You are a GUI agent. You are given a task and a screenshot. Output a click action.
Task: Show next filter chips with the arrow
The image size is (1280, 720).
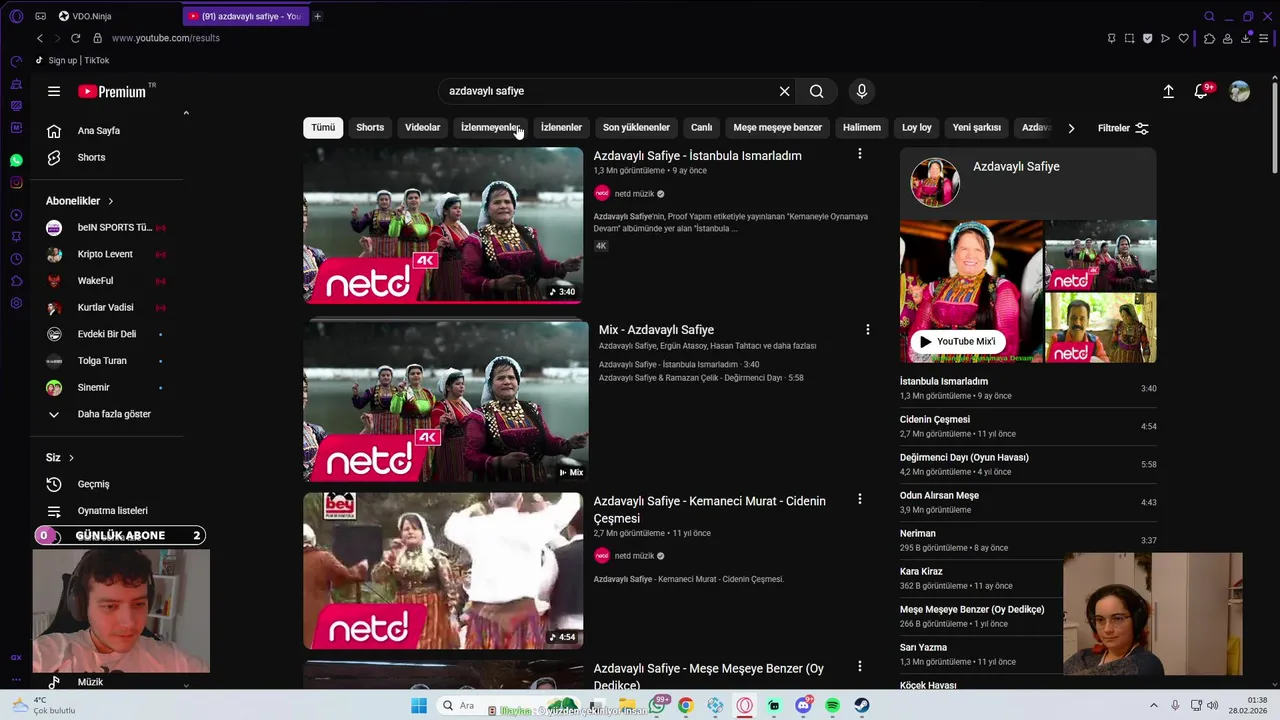tap(1071, 128)
